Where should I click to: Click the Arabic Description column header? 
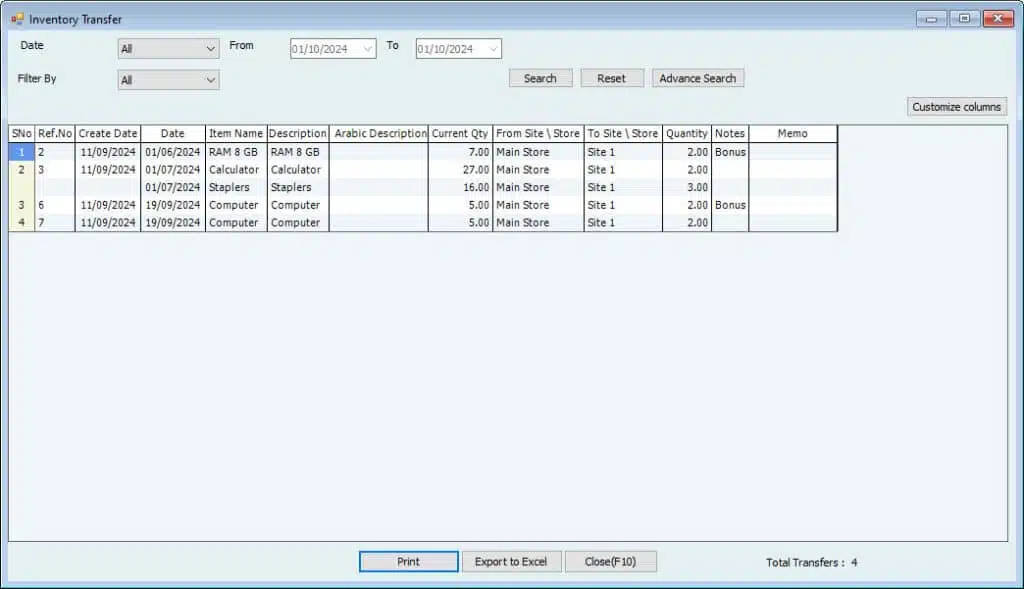[379, 133]
